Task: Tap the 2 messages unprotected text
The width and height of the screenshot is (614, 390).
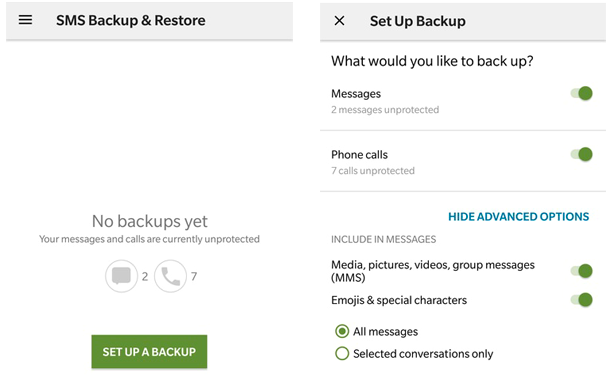Action: [385, 110]
